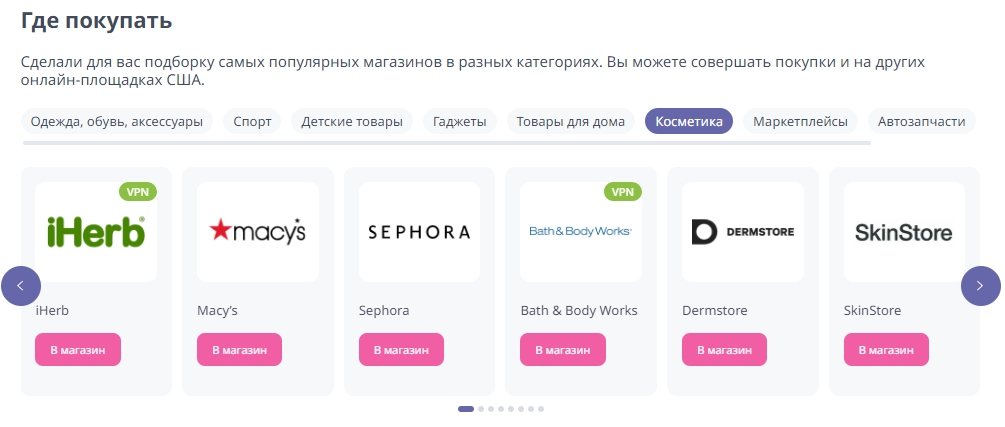This screenshot has width=1005, height=427.
Task: Click the VPN badge on iHerb
Action: [x=138, y=191]
